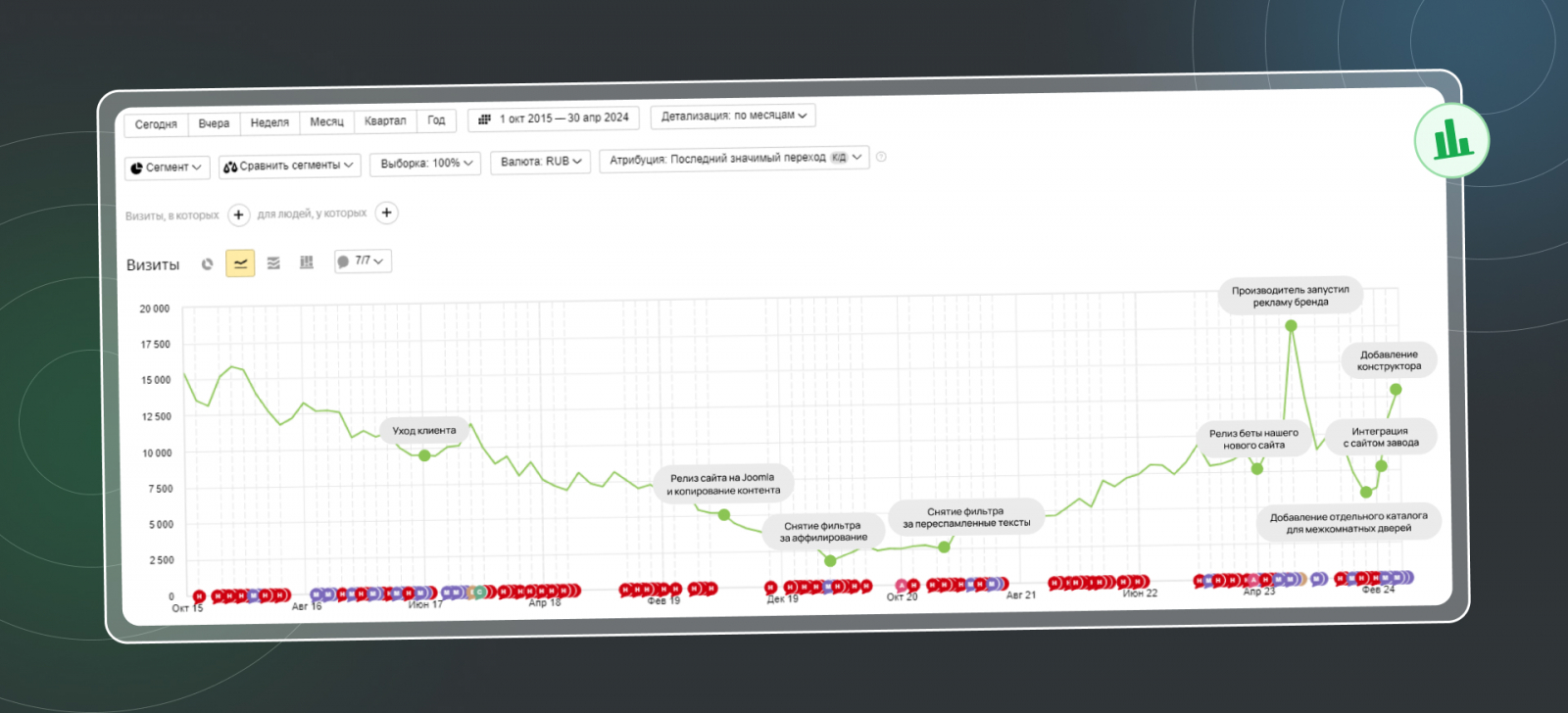This screenshot has width=1568, height=713.
Task: Choose the Квартал period tab
Action: pyautogui.click(x=385, y=120)
